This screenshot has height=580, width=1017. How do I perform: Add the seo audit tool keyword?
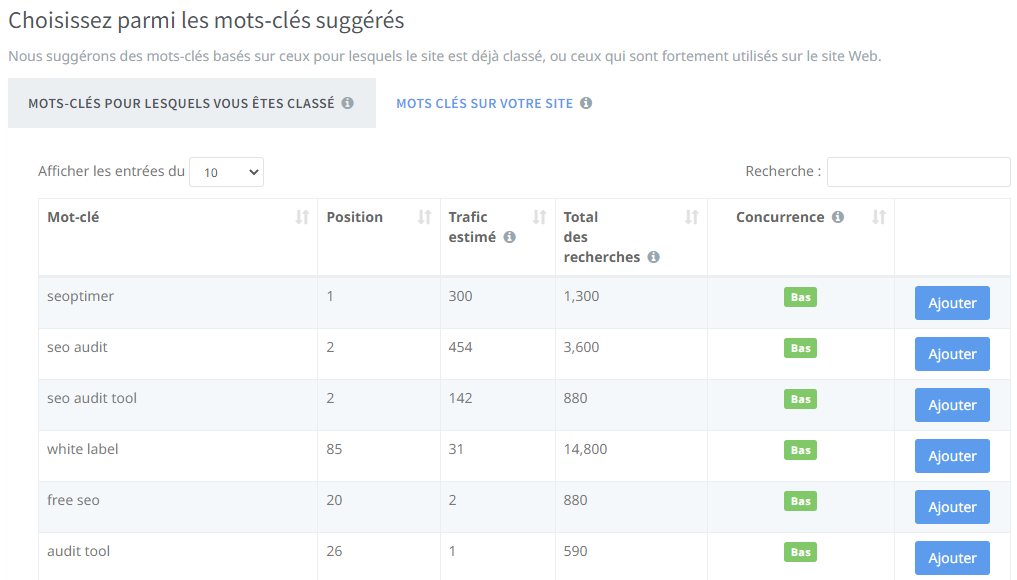(x=952, y=405)
